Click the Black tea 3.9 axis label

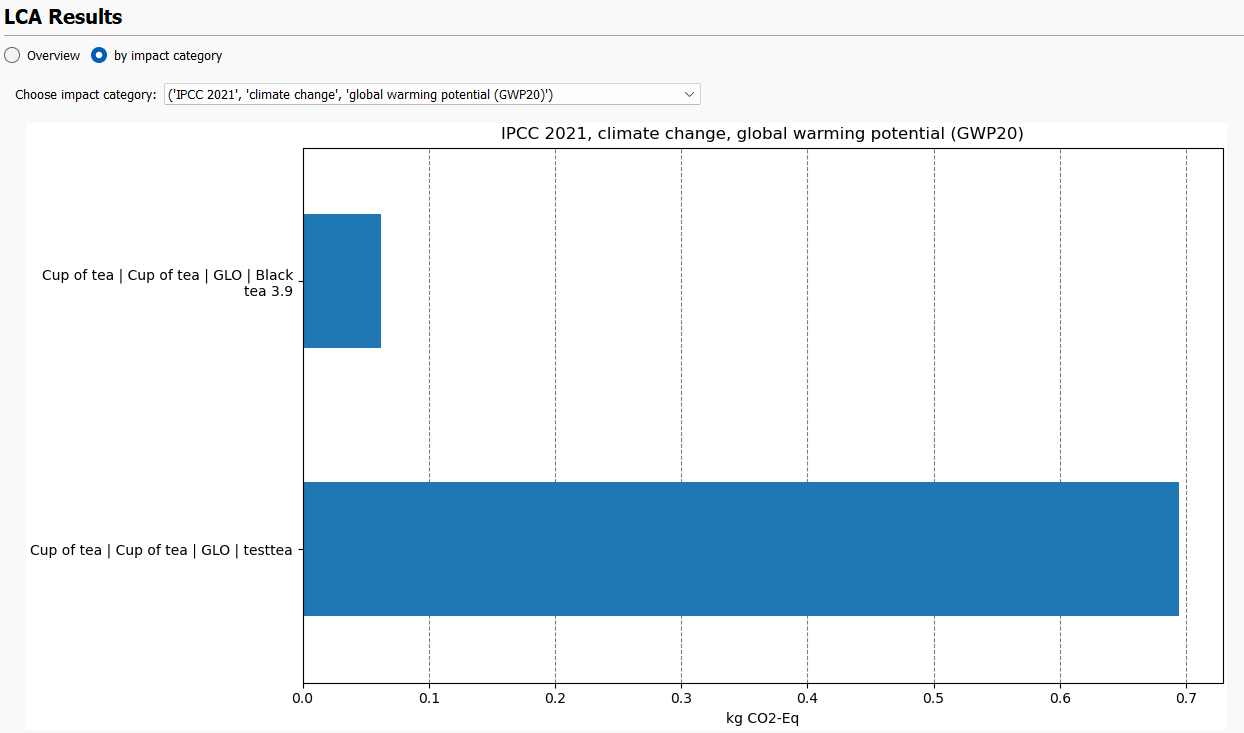[166, 282]
